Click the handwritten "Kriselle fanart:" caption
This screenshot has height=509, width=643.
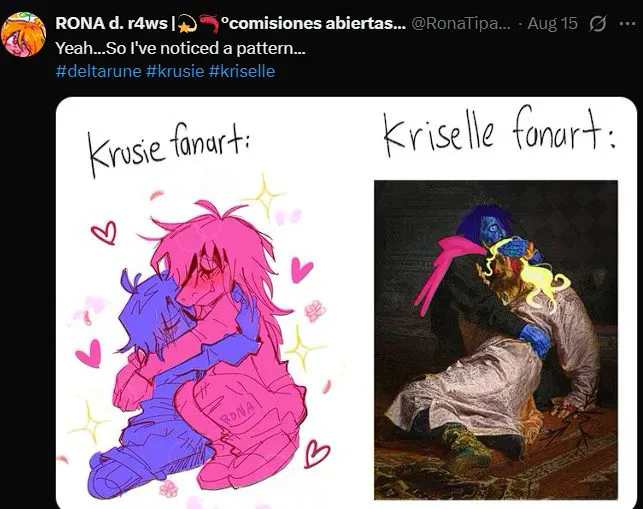pyautogui.click(x=499, y=131)
